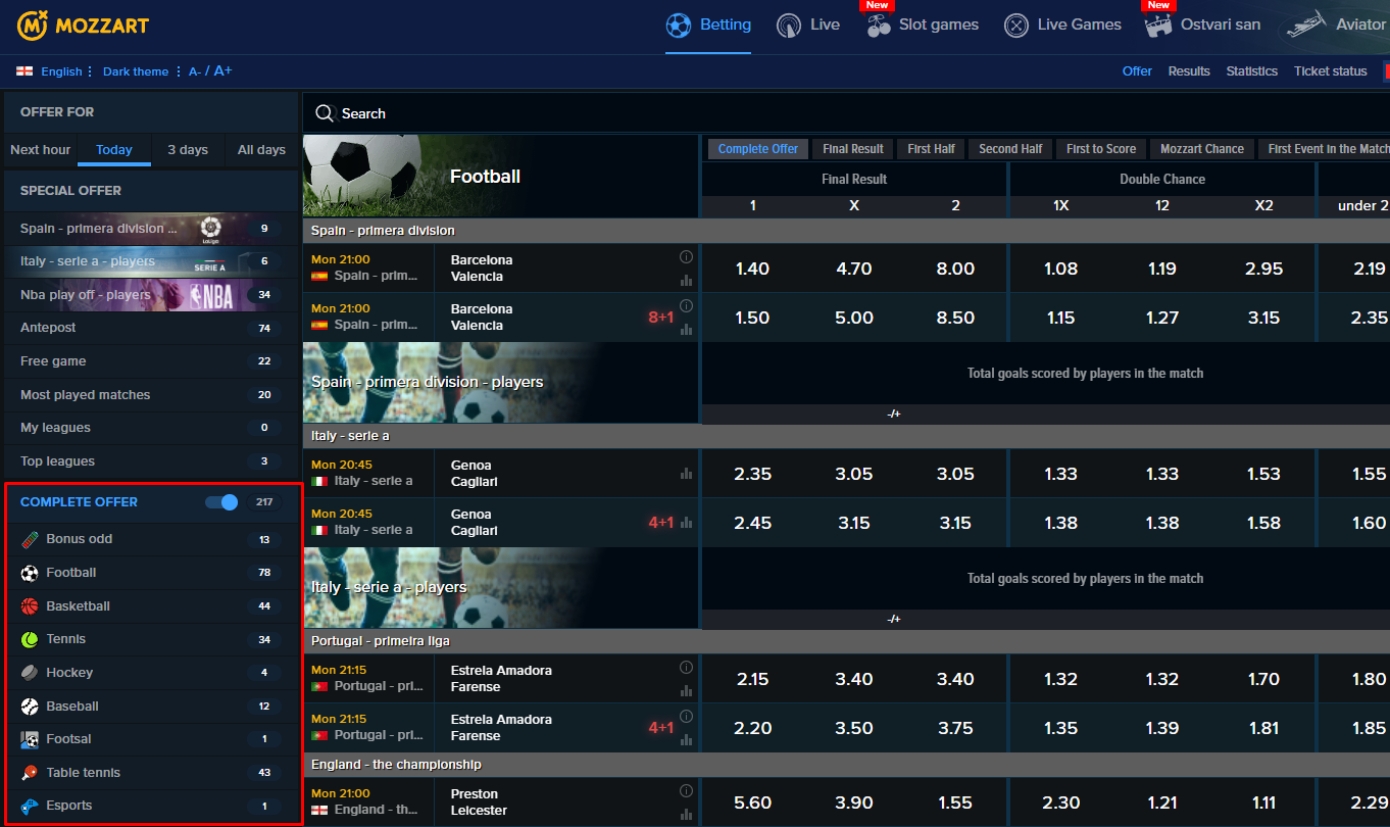Expand -/+ under Spain primera division players
1390x827 pixels.
894,414
